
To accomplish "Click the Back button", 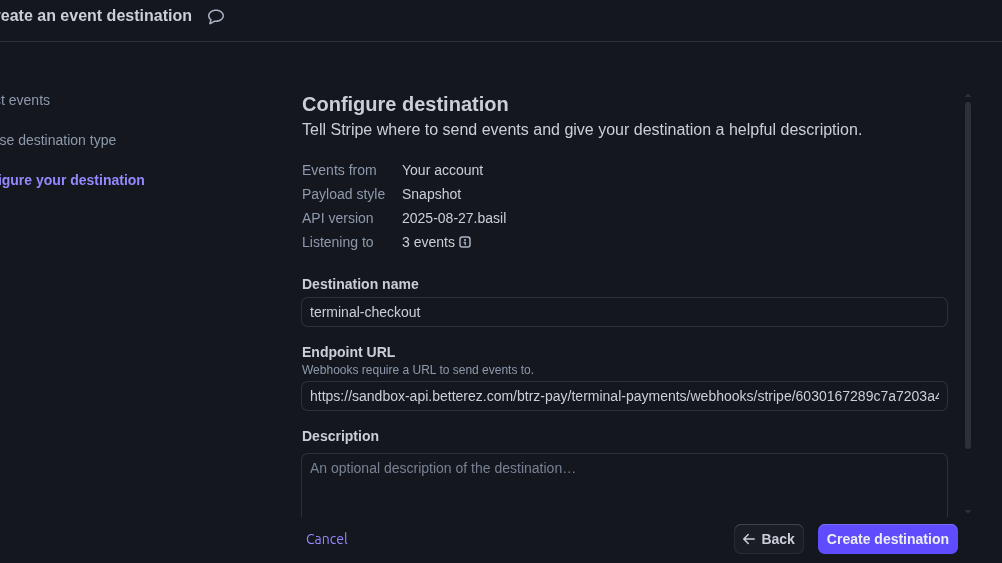I will coord(768,539).
